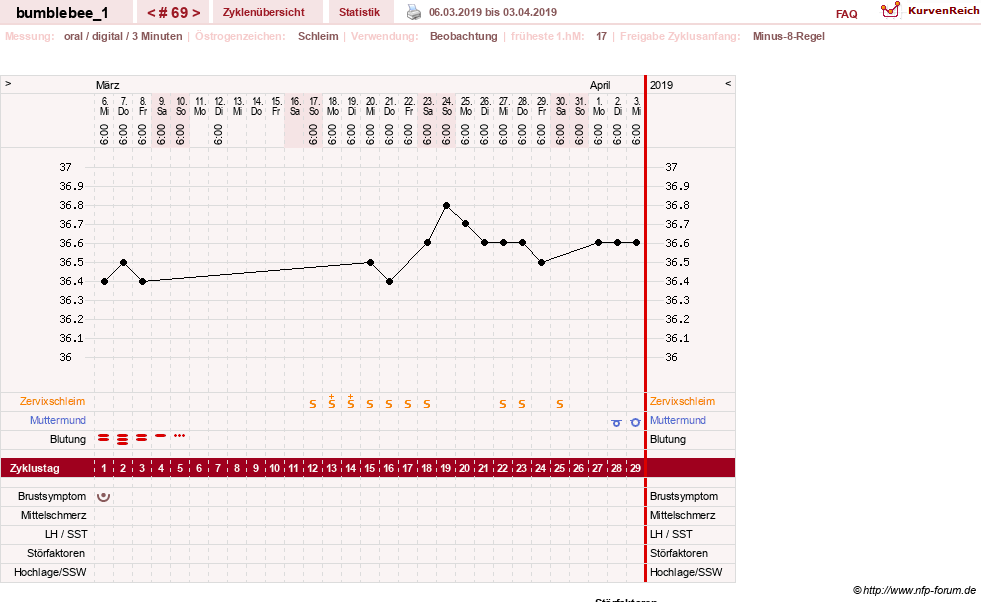Viewport: 981px width, 602px height.
Task: Click the left LH / SST row label
Action: (x=66, y=534)
